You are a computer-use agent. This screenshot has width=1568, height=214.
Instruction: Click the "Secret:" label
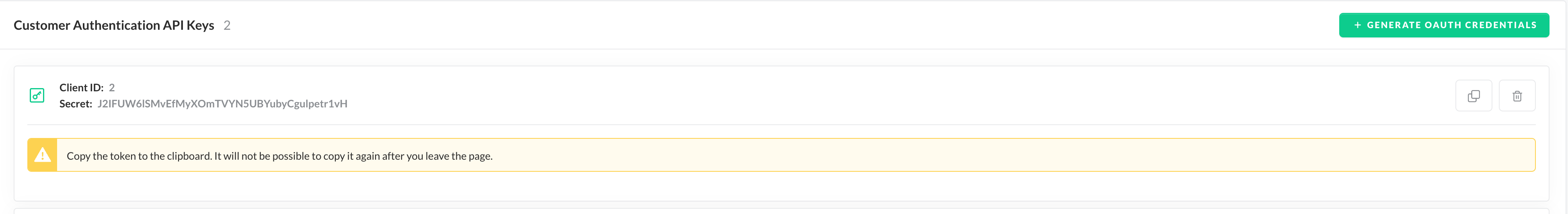pyautogui.click(x=76, y=104)
